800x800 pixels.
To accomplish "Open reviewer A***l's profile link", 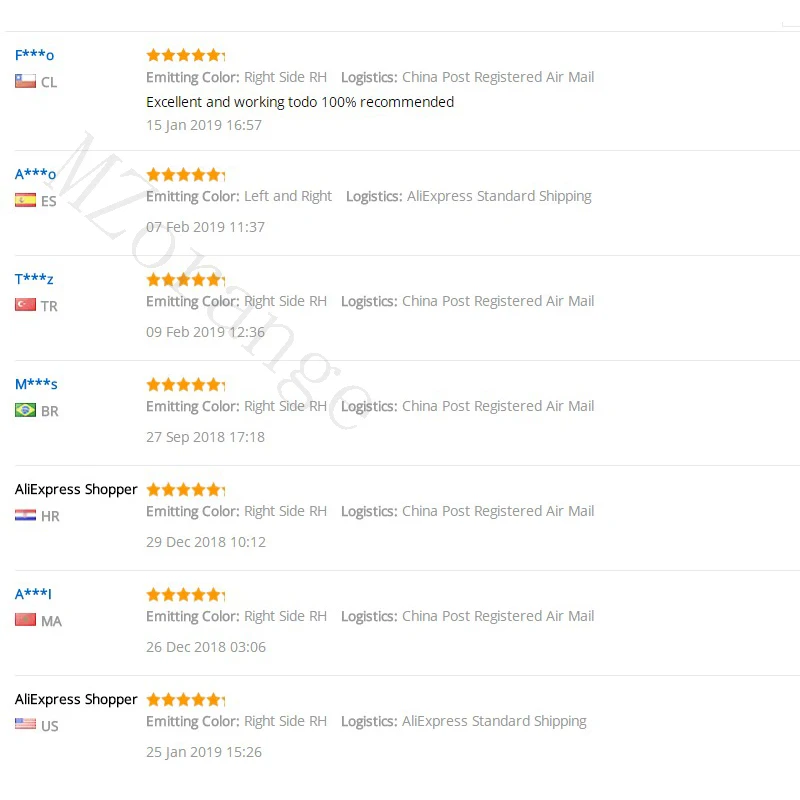I will tap(33, 594).
